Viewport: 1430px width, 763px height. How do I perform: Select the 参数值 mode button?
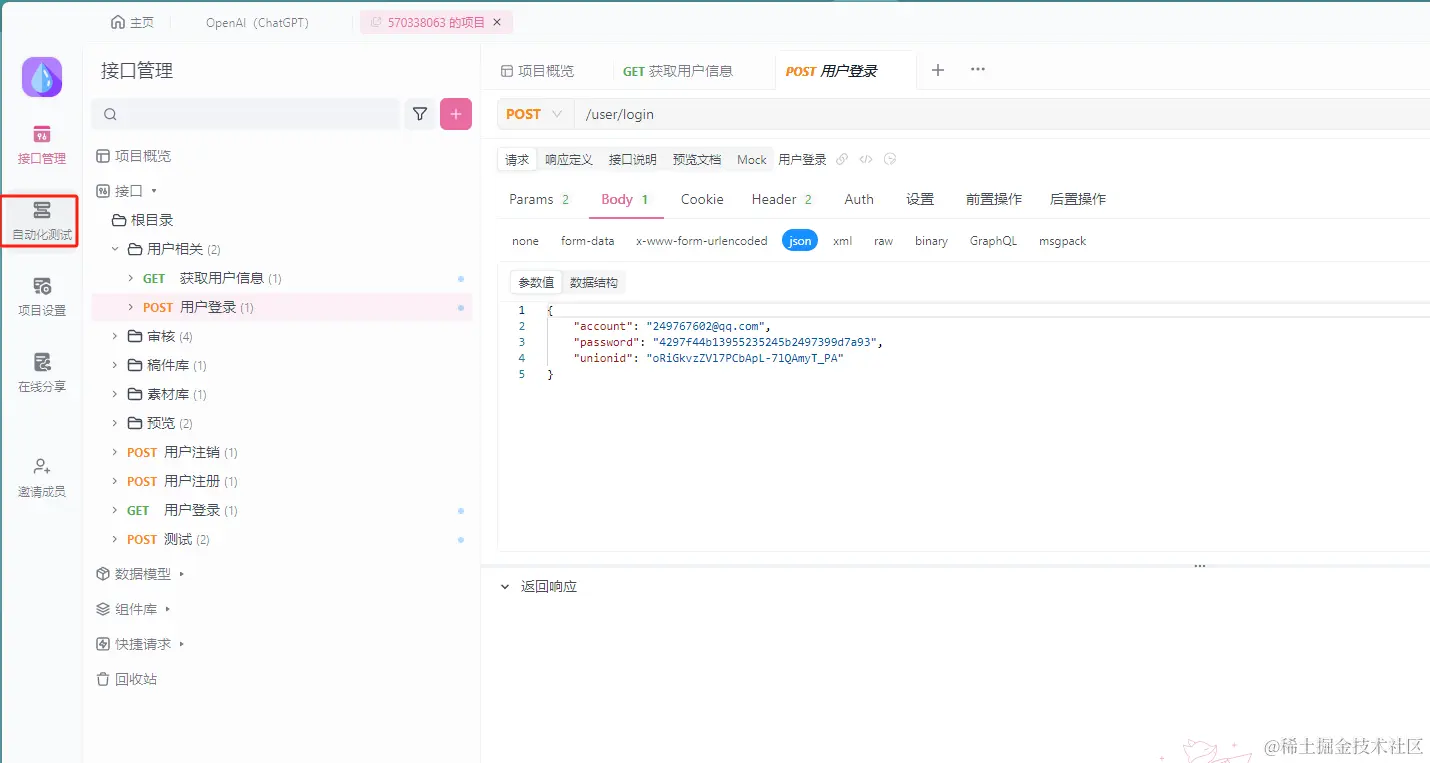(x=536, y=283)
